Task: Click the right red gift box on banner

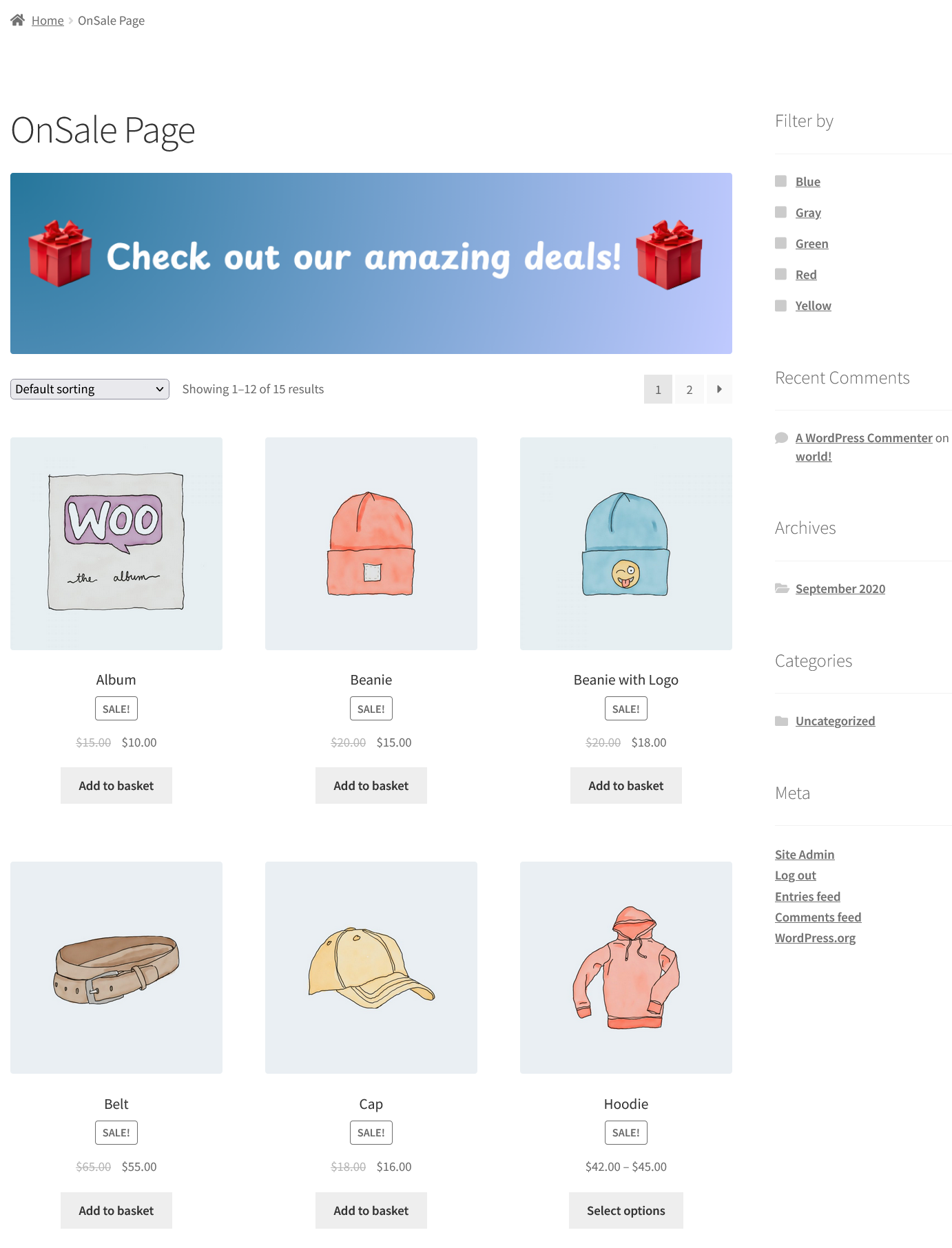Action: 669,254
